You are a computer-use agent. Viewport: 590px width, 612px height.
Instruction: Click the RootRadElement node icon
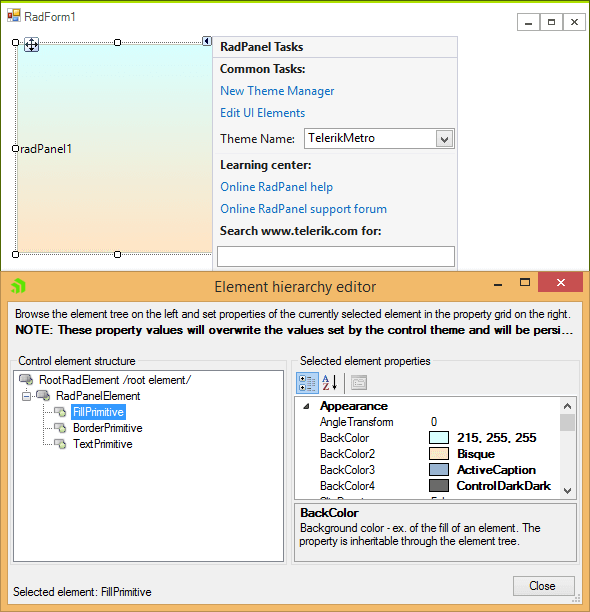(x=26, y=379)
